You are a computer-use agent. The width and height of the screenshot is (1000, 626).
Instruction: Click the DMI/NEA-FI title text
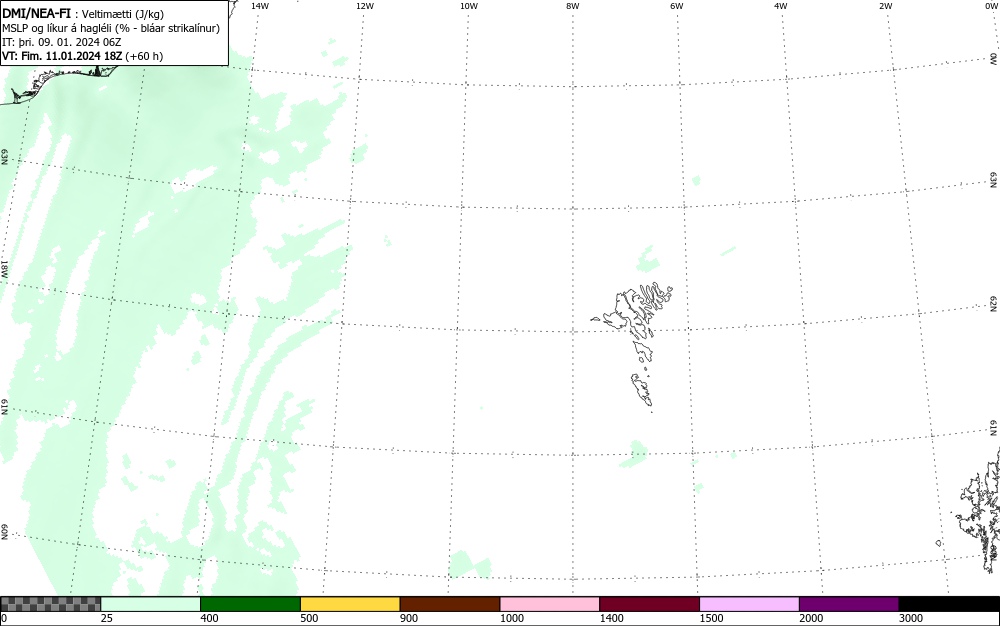point(36,13)
